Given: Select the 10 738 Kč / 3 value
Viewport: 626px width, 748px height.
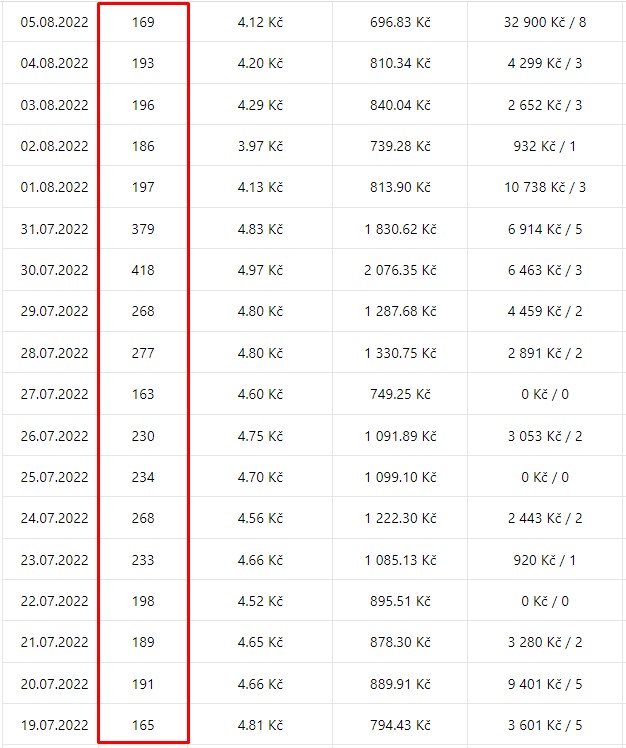Looking at the screenshot, I should [x=545, y=187].
